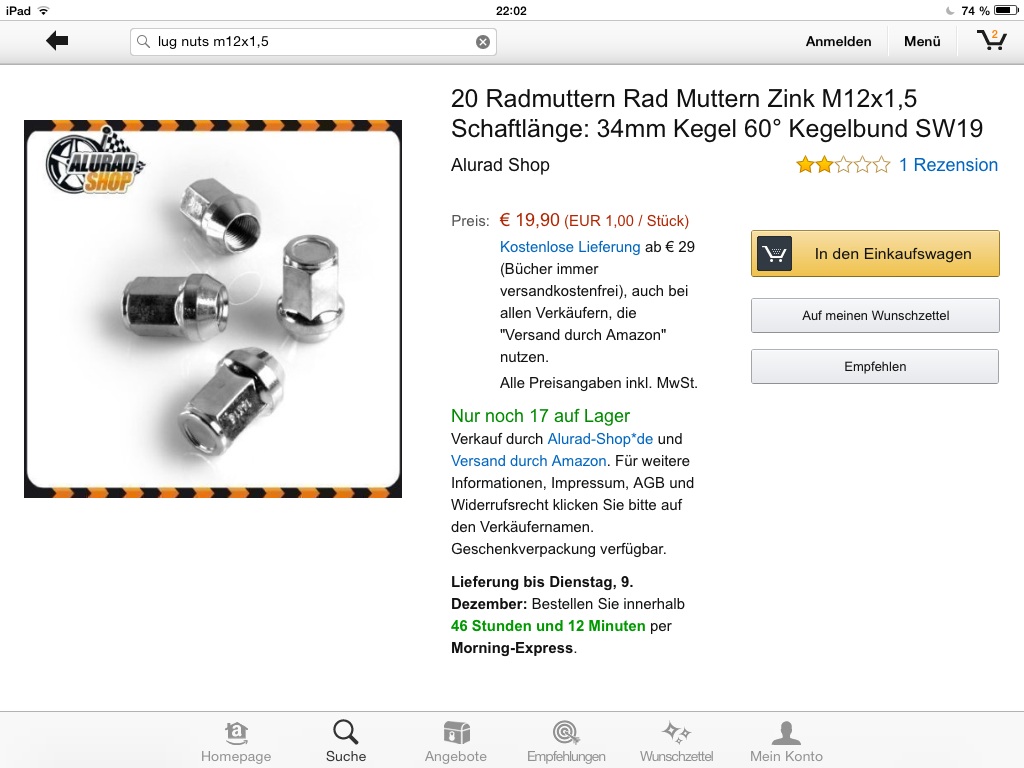Open the shopping cart icon

point(991,40)
